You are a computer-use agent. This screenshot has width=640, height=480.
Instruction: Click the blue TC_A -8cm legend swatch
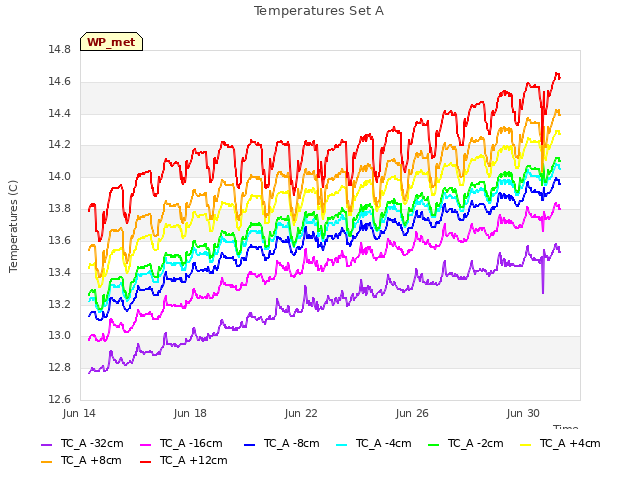[x=249, y=444]
